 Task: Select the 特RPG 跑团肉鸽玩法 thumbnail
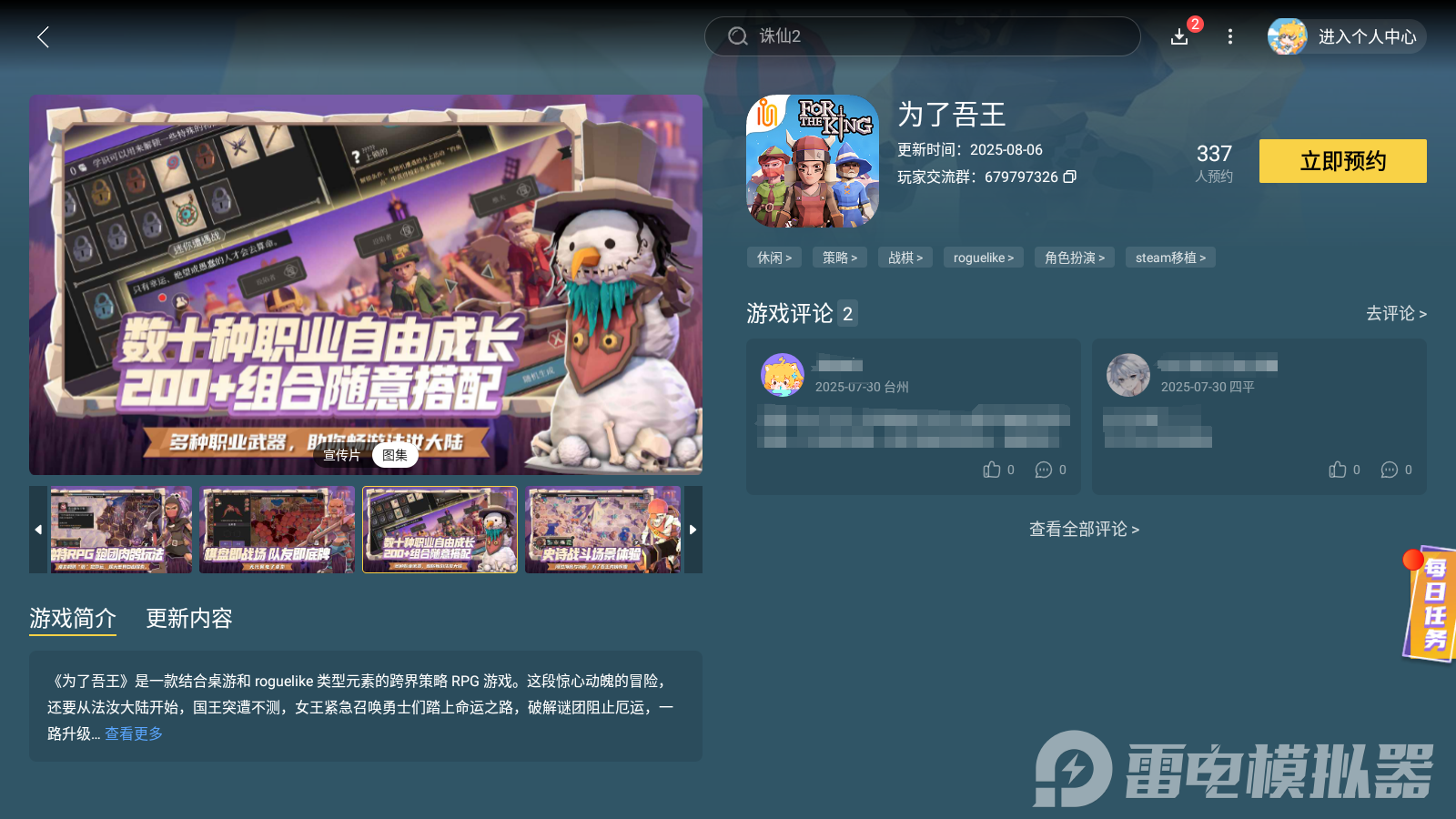coord(121,530)
